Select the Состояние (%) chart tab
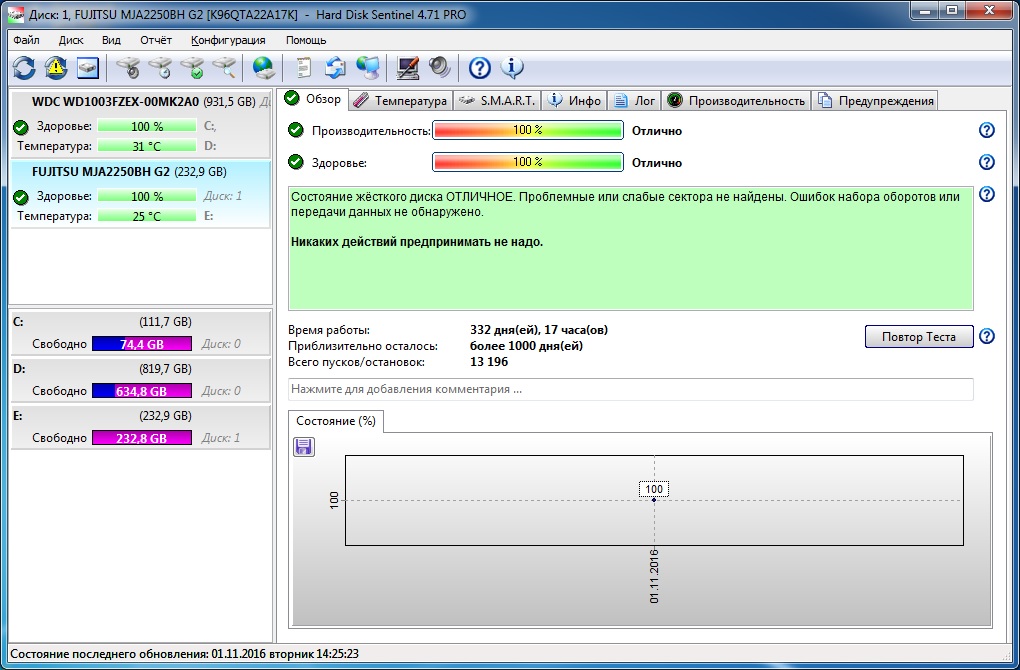This screenshot has height=670, width=1020. click(336, 421)
